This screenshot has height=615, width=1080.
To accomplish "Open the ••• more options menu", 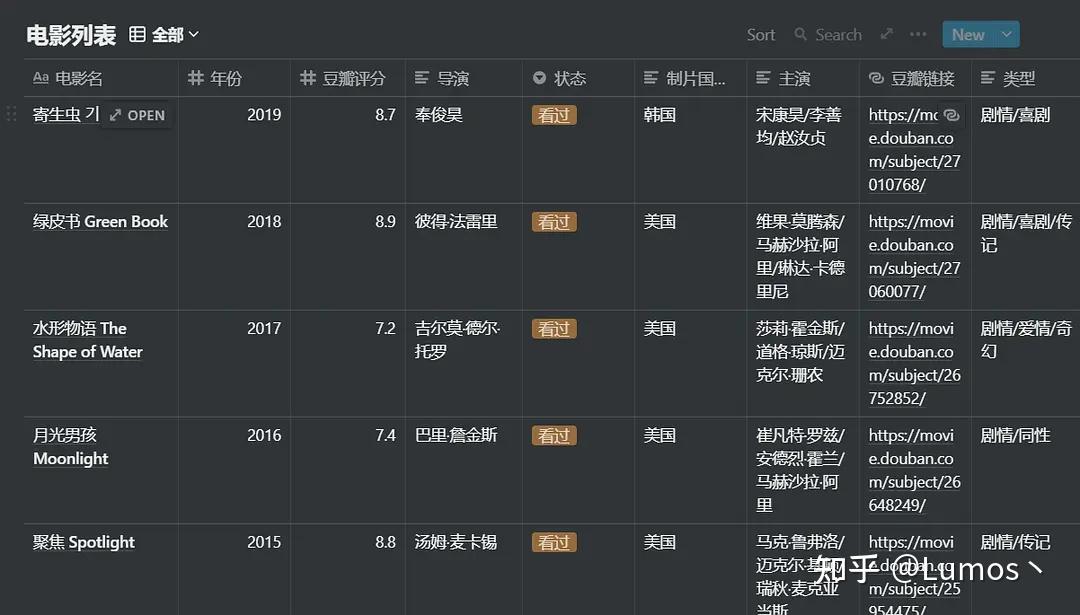I will pos(918,33).
